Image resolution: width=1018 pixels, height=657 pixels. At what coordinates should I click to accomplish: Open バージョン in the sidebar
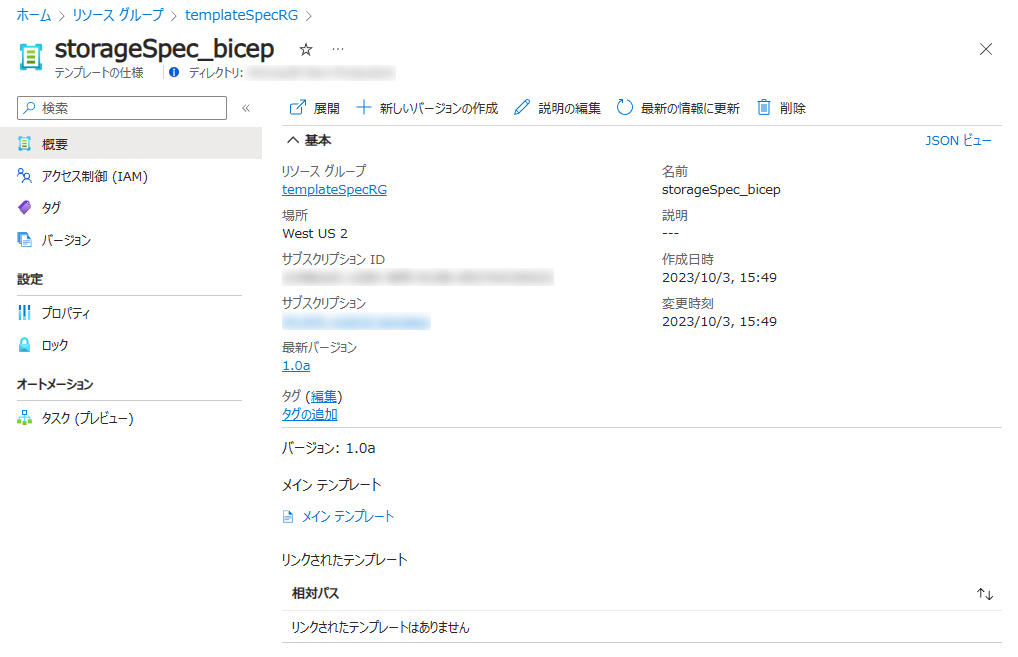pos(66,240)
